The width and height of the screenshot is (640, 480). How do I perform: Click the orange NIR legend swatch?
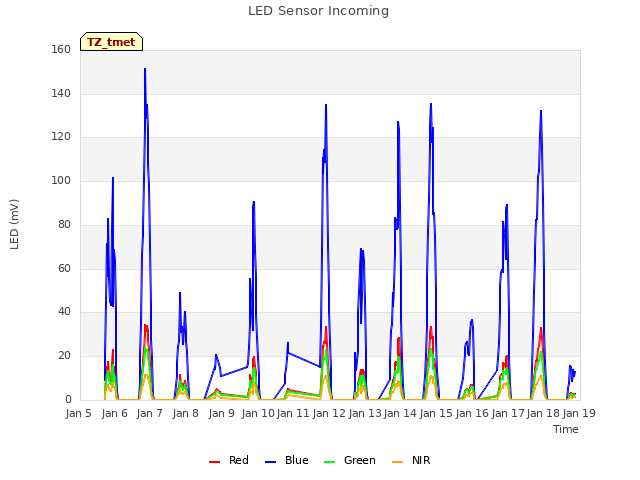point(397,462)
